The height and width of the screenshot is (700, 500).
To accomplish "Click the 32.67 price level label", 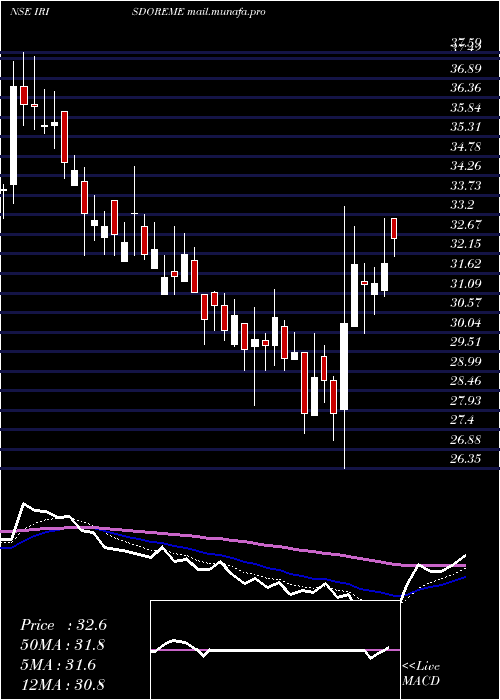I will point(466,225).
